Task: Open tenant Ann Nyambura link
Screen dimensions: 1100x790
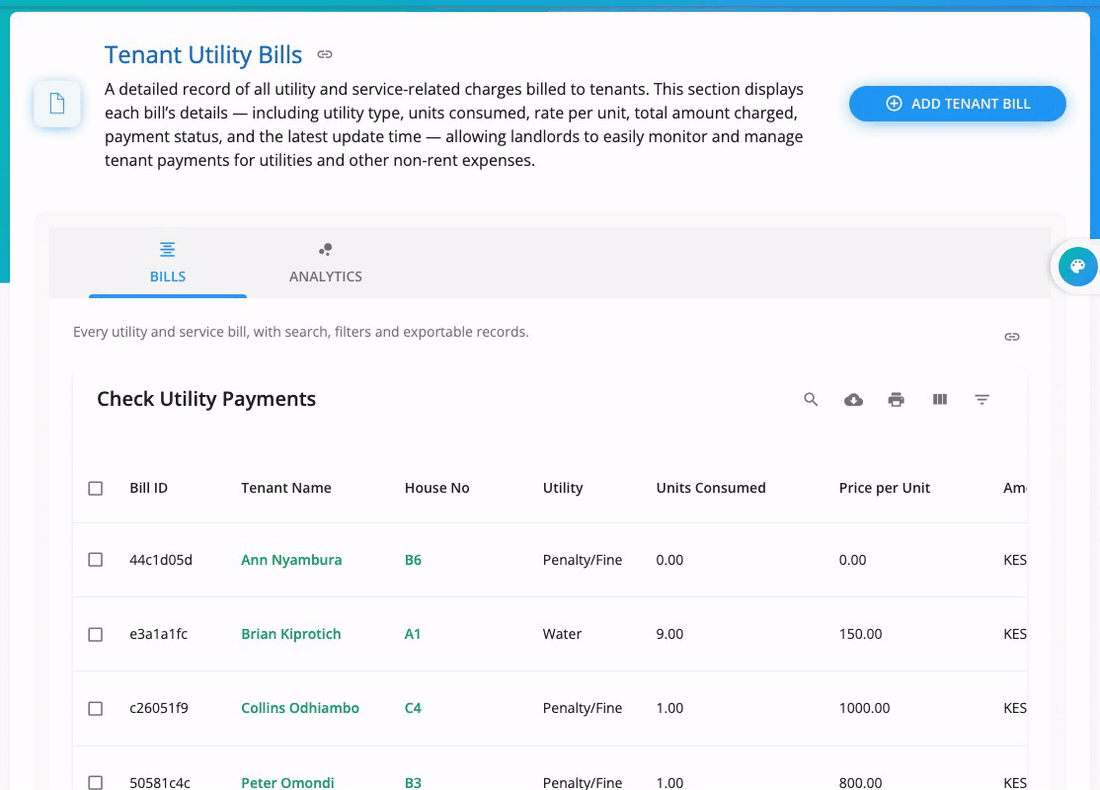Action: pyautogui.click(x=291, y=560)
